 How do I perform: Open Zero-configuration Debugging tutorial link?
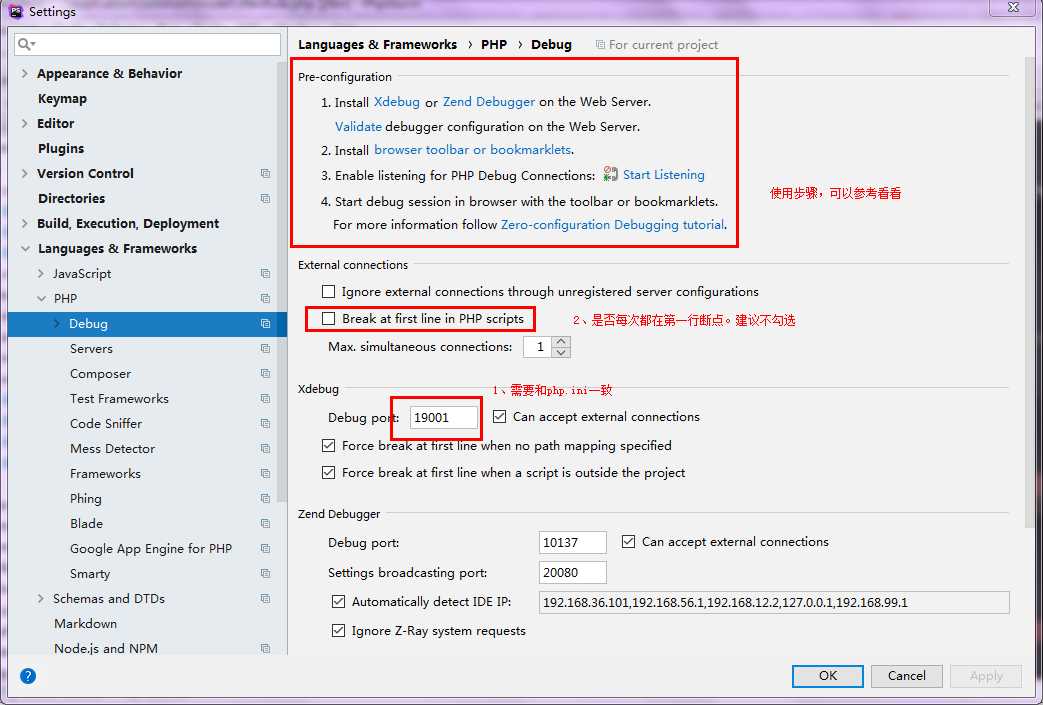(613, 225)
